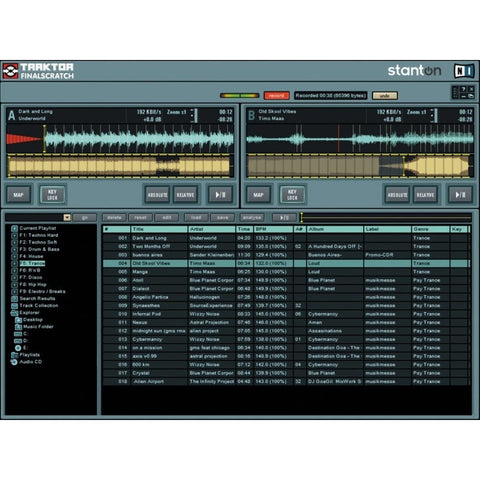The width and height of the screenshot is (480, 480).
Task: Open the search field dropdown arrow
Action: pyautogui.click(x=67, y=218)
